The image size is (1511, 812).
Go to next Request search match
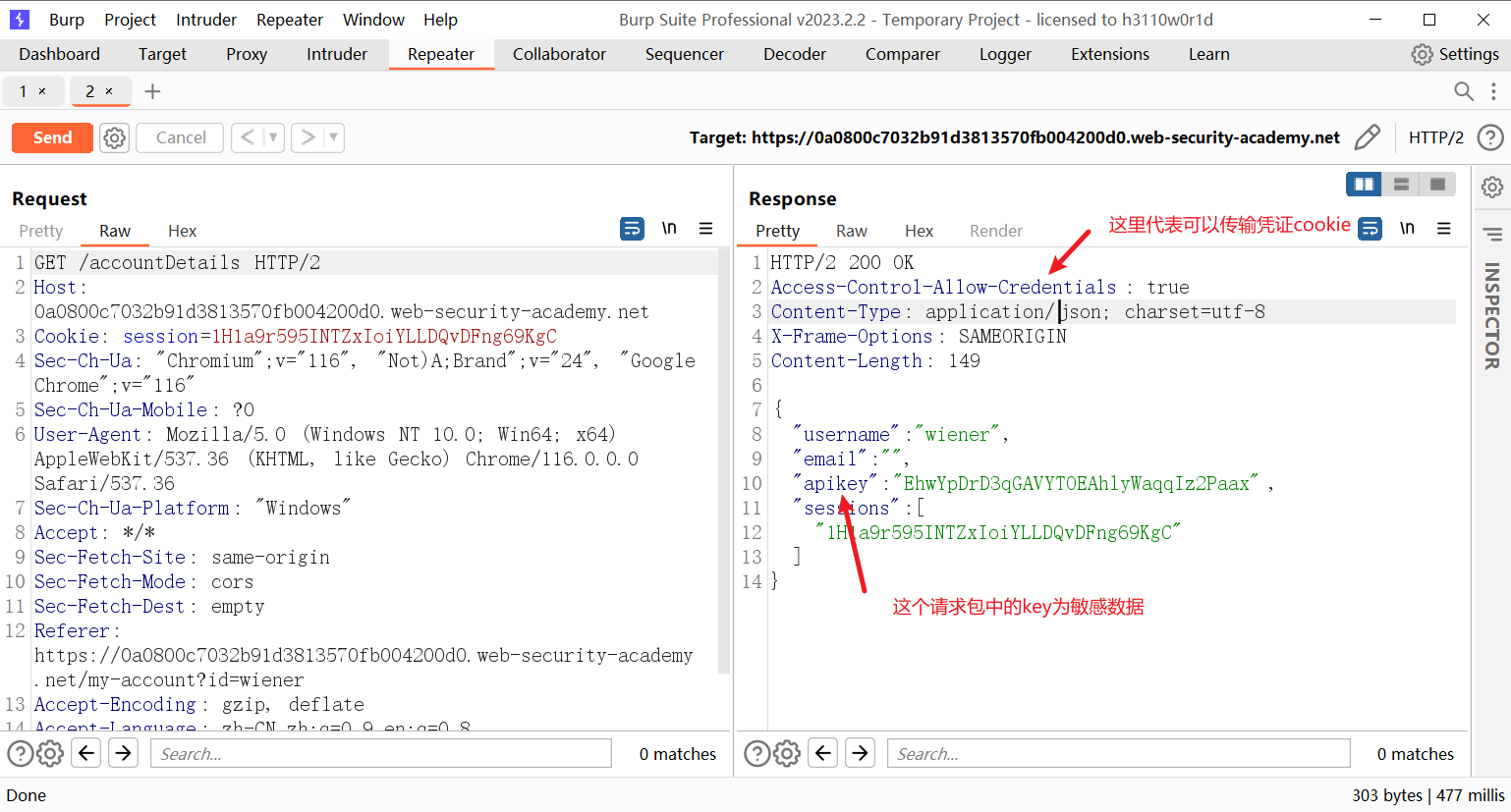[123, 753]
